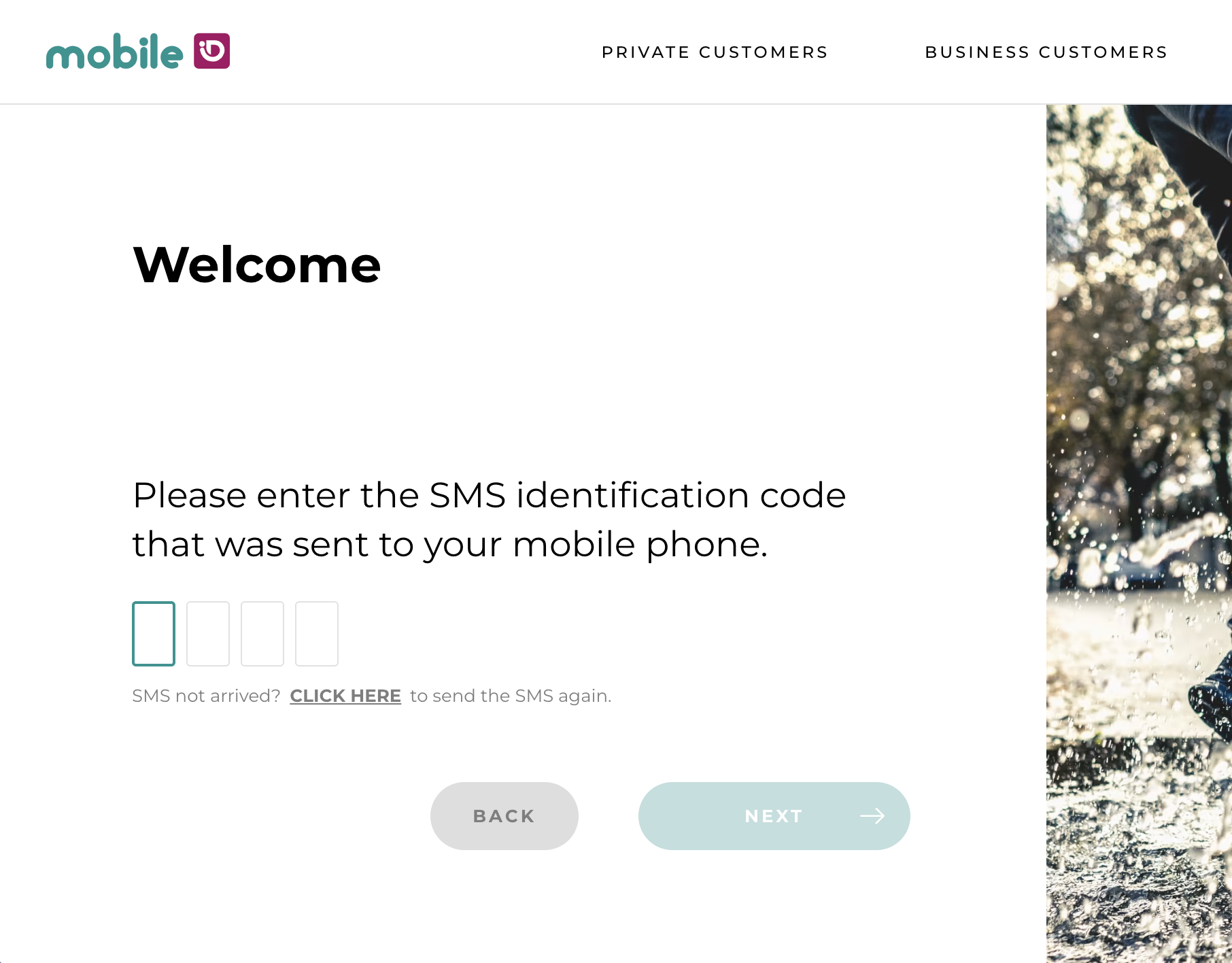Focus the fourth SMS code digit box

click(x=317, y=633)
